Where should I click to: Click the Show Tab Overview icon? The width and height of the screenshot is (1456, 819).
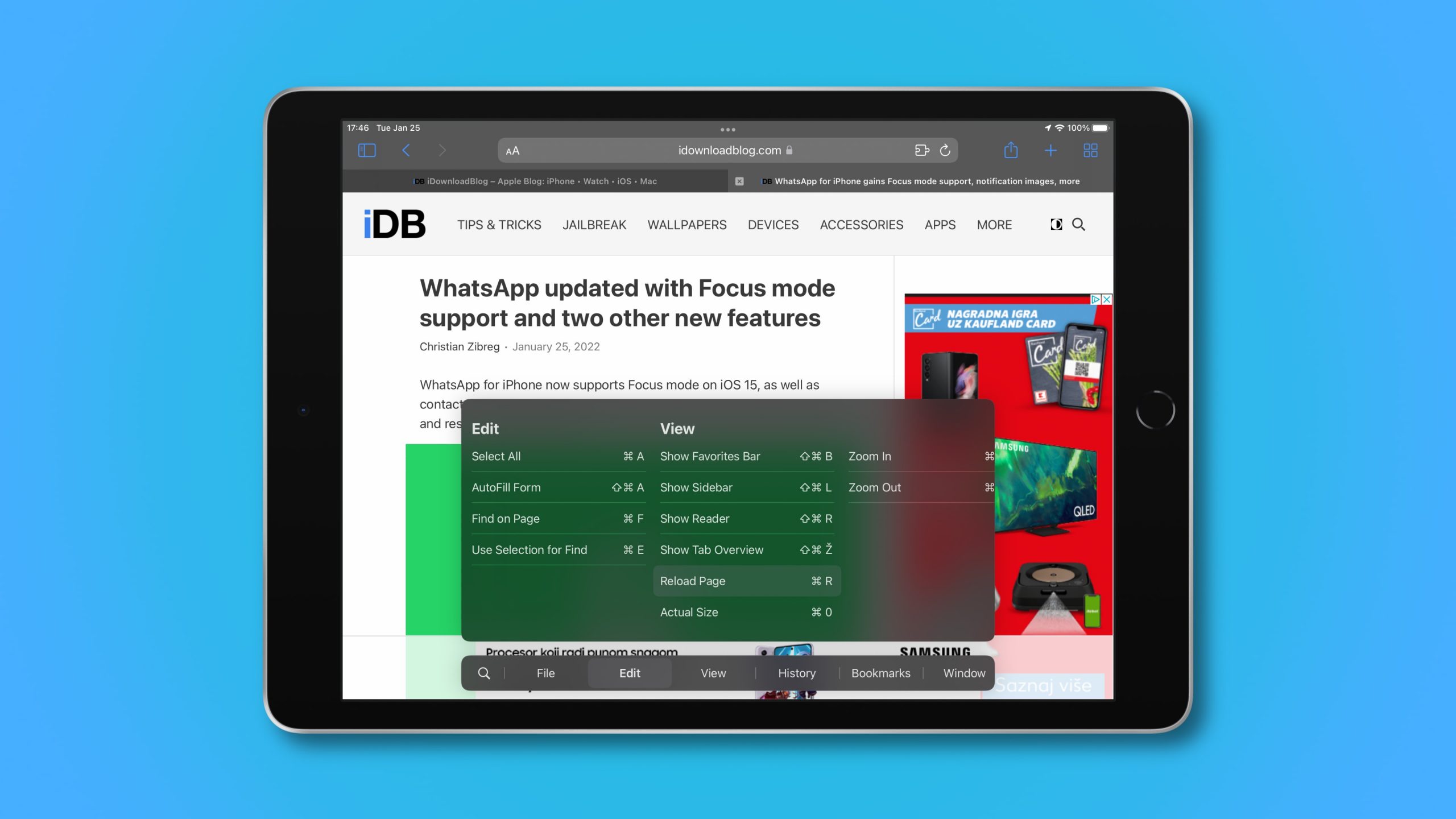pos(1090,150)
